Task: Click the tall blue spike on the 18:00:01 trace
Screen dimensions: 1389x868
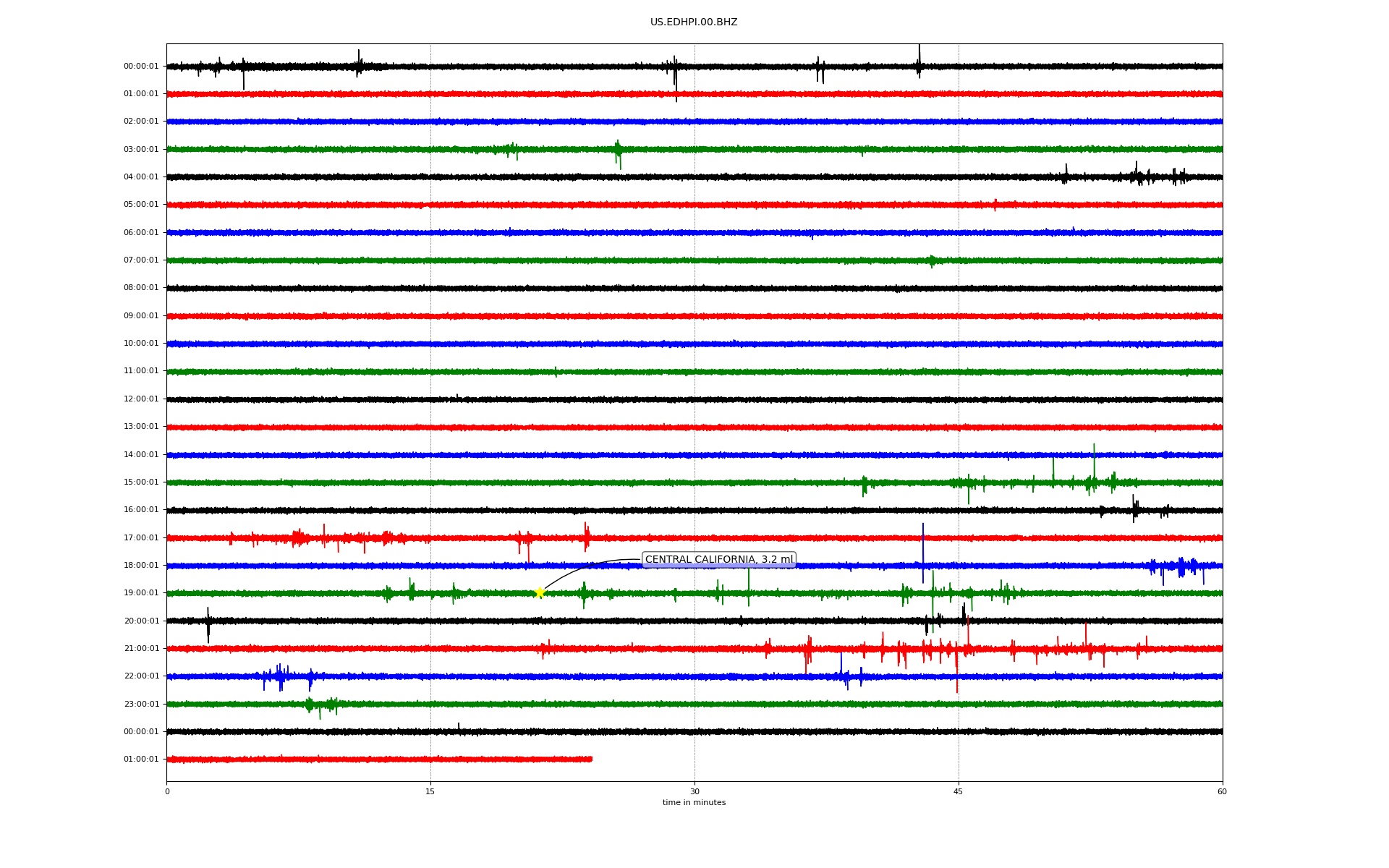Action: tap(923, 553)
